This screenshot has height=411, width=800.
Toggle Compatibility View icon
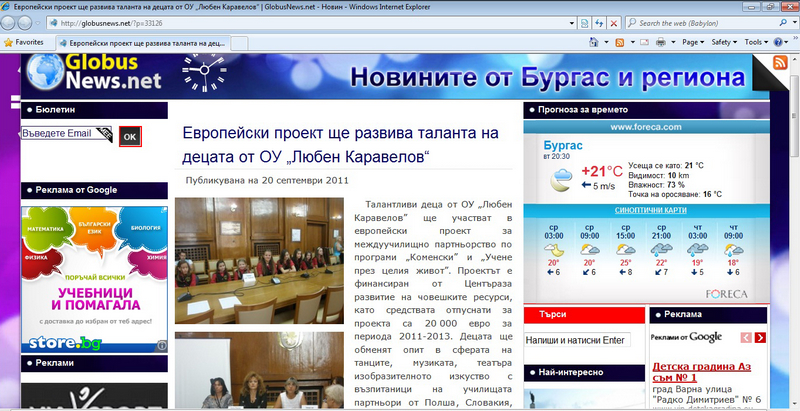click(x=585, y=23)
